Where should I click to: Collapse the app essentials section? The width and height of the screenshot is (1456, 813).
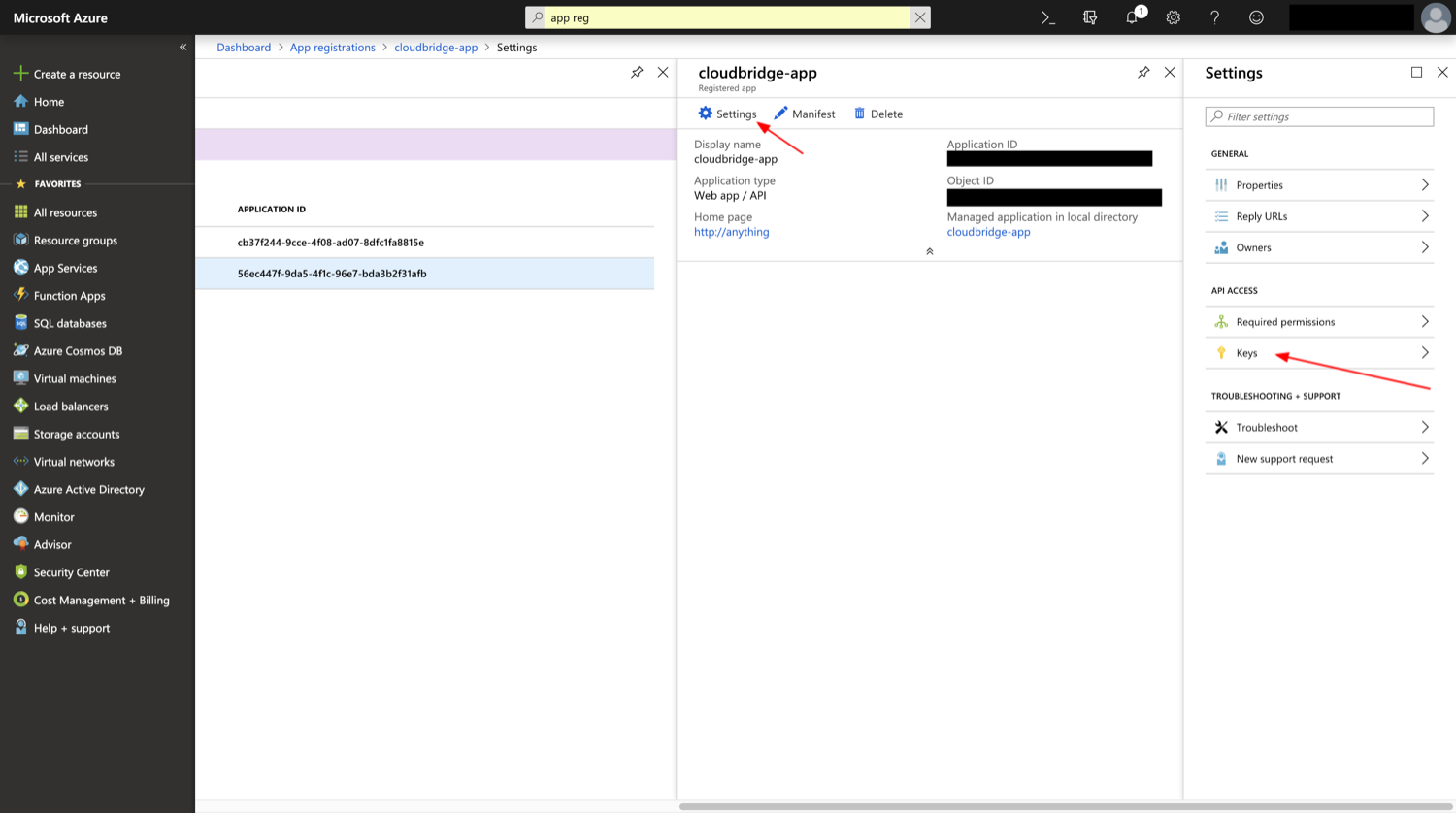pyautogui.click(x=929, y=251)
